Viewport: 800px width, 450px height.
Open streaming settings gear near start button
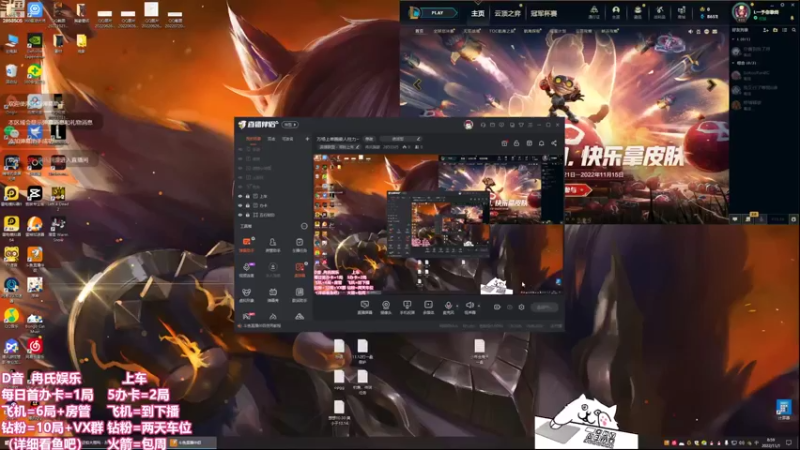point(521,307)
